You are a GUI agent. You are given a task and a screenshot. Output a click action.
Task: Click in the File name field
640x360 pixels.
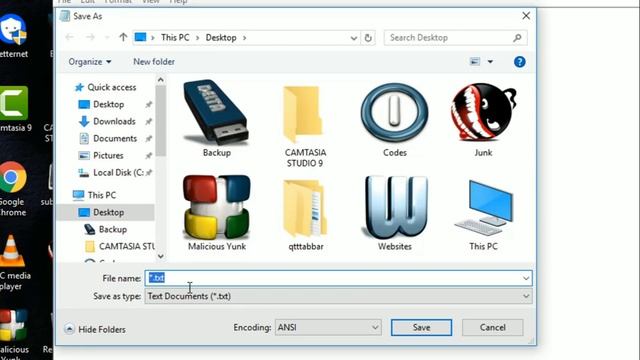click(x=338, y=278)
